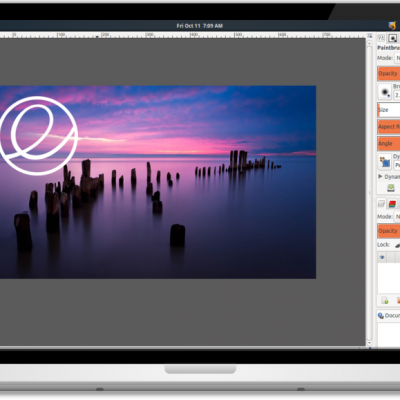Open the brush preview selector button
The width and height of the screenshot is (400, 400).
385,92
